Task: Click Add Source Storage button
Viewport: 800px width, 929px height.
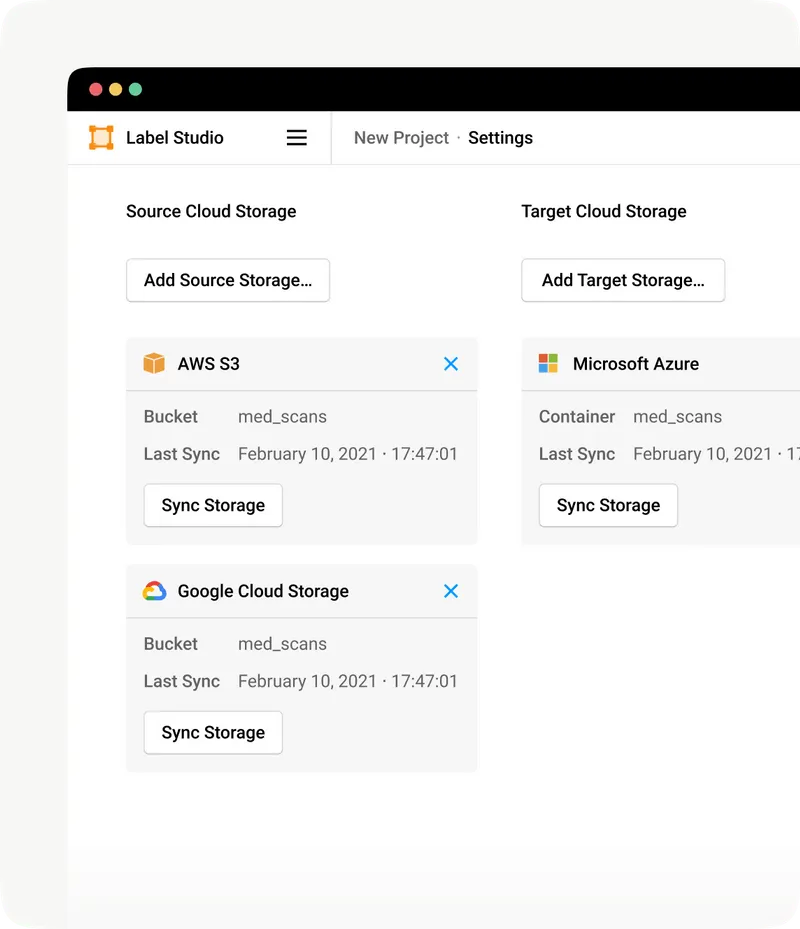Action: (228, 281)
